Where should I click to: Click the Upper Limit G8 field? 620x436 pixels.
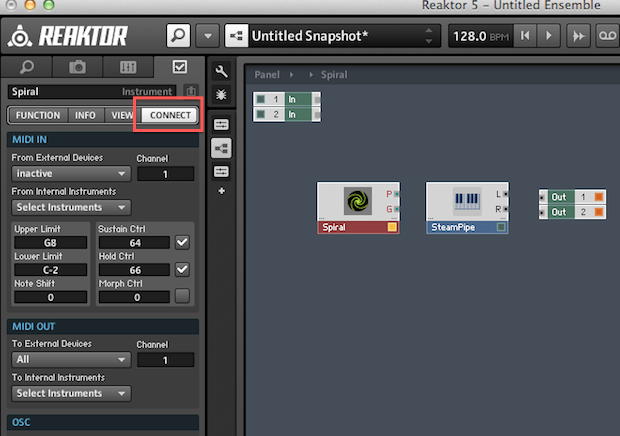pos(50,242)
